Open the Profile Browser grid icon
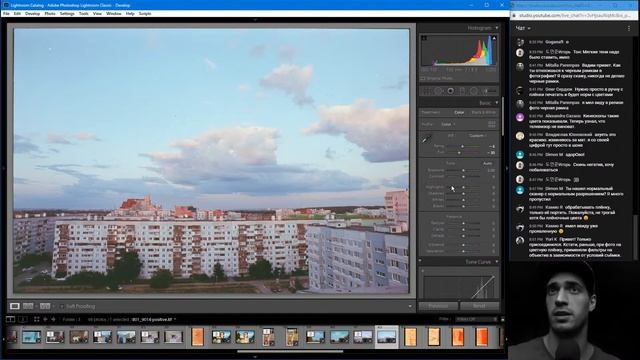The image size is (640, 360). tap(491, 124)
